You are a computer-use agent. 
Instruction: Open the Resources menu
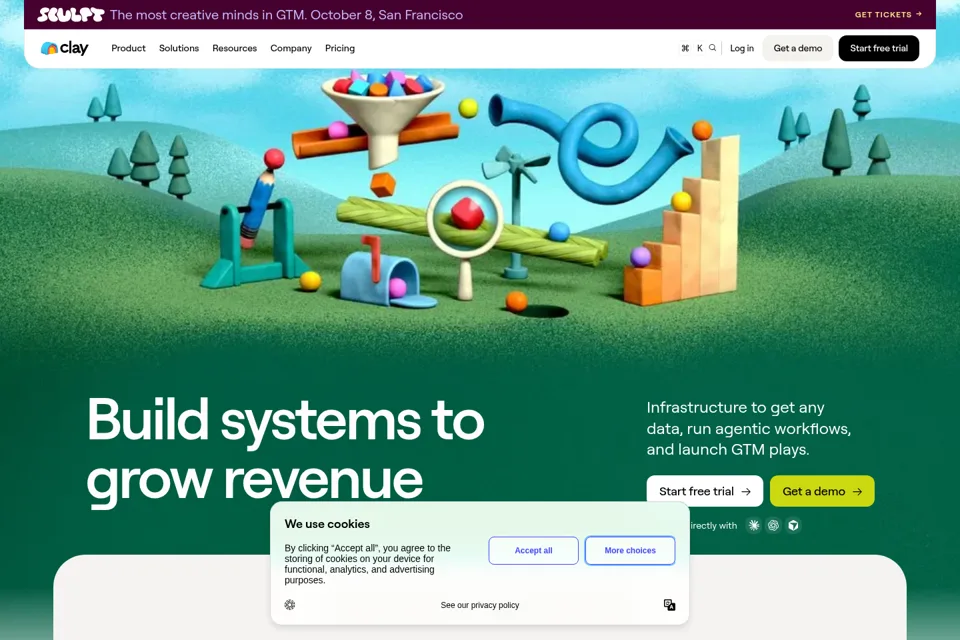[234, 48]
